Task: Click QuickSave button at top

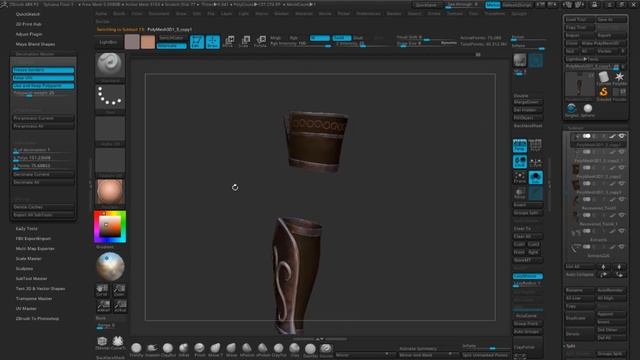Action: (426, 5)
